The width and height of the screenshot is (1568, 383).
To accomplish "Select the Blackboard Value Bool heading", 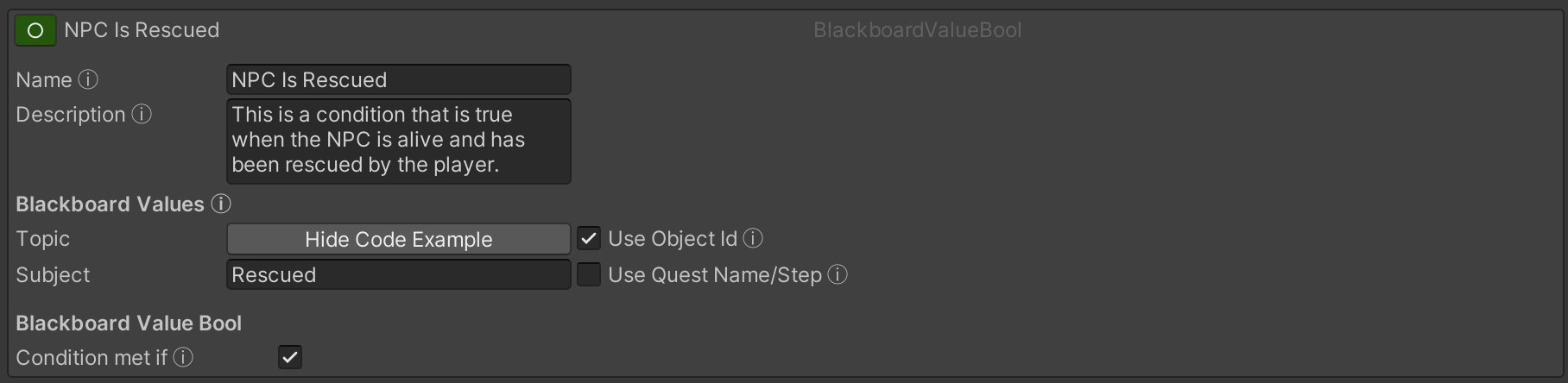I will (x=129, y=323).
